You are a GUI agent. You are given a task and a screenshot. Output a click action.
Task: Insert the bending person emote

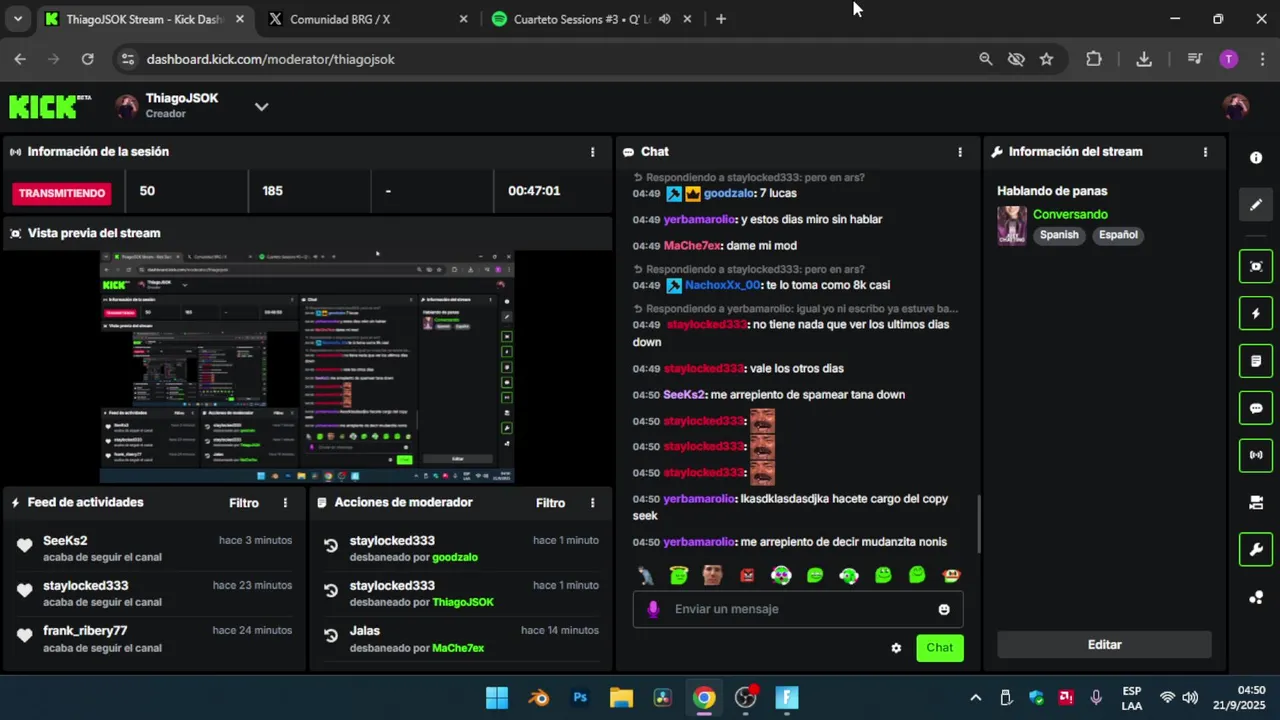(646, 575)
